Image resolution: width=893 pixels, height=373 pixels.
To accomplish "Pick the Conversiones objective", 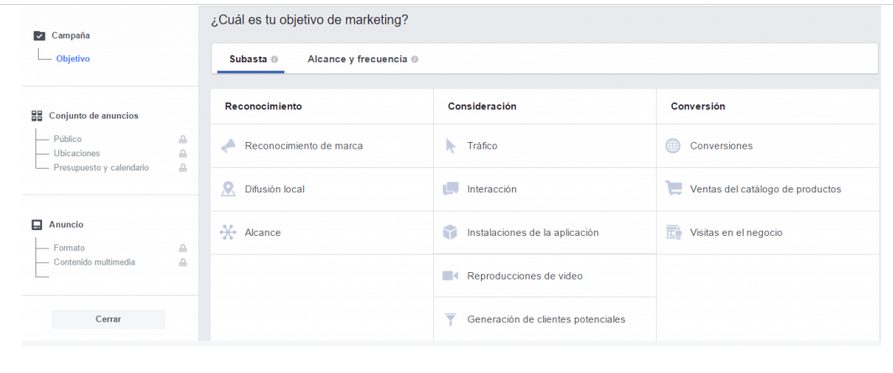I will pos(768,146).
